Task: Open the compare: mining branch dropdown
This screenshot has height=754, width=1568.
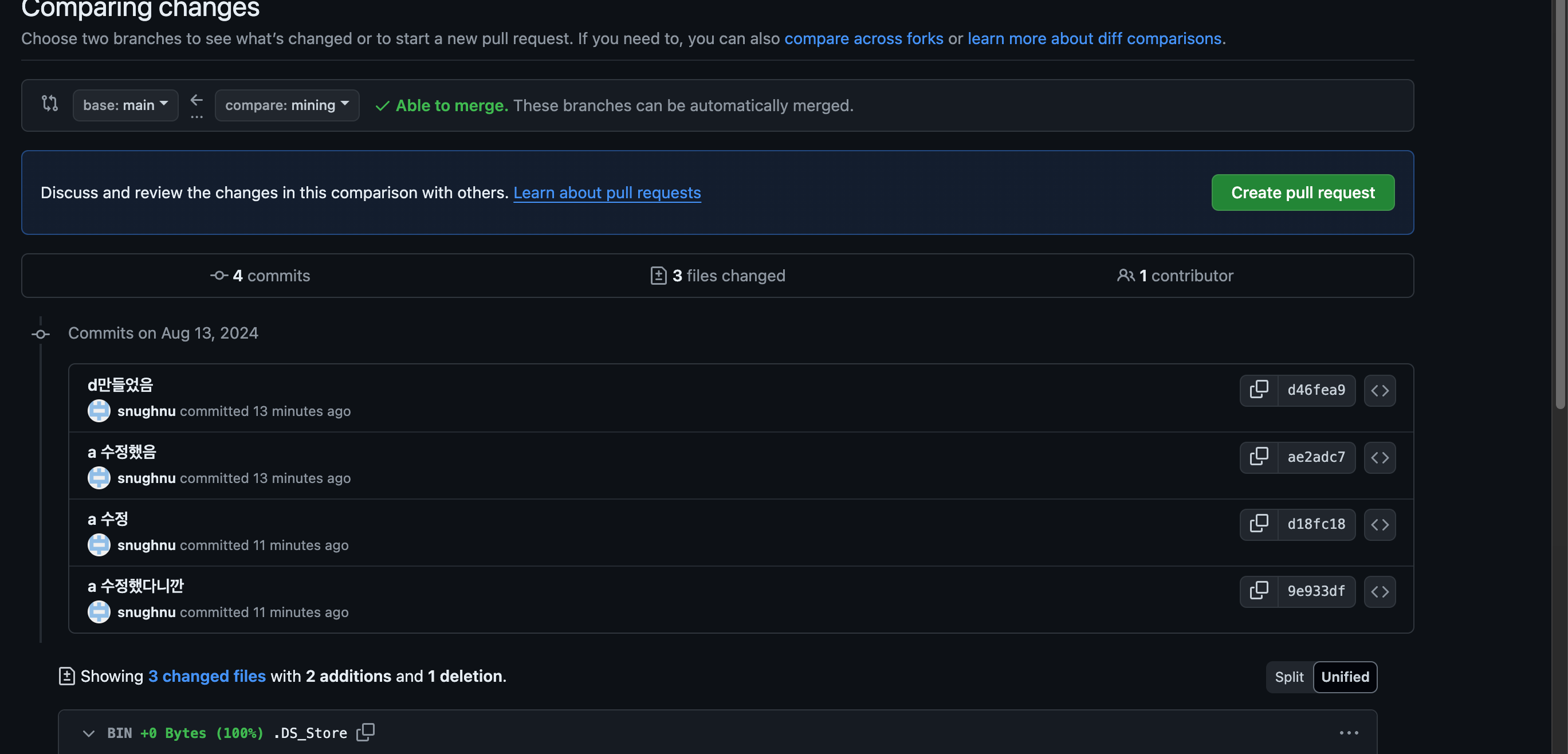Action: [x=286, y=105]
